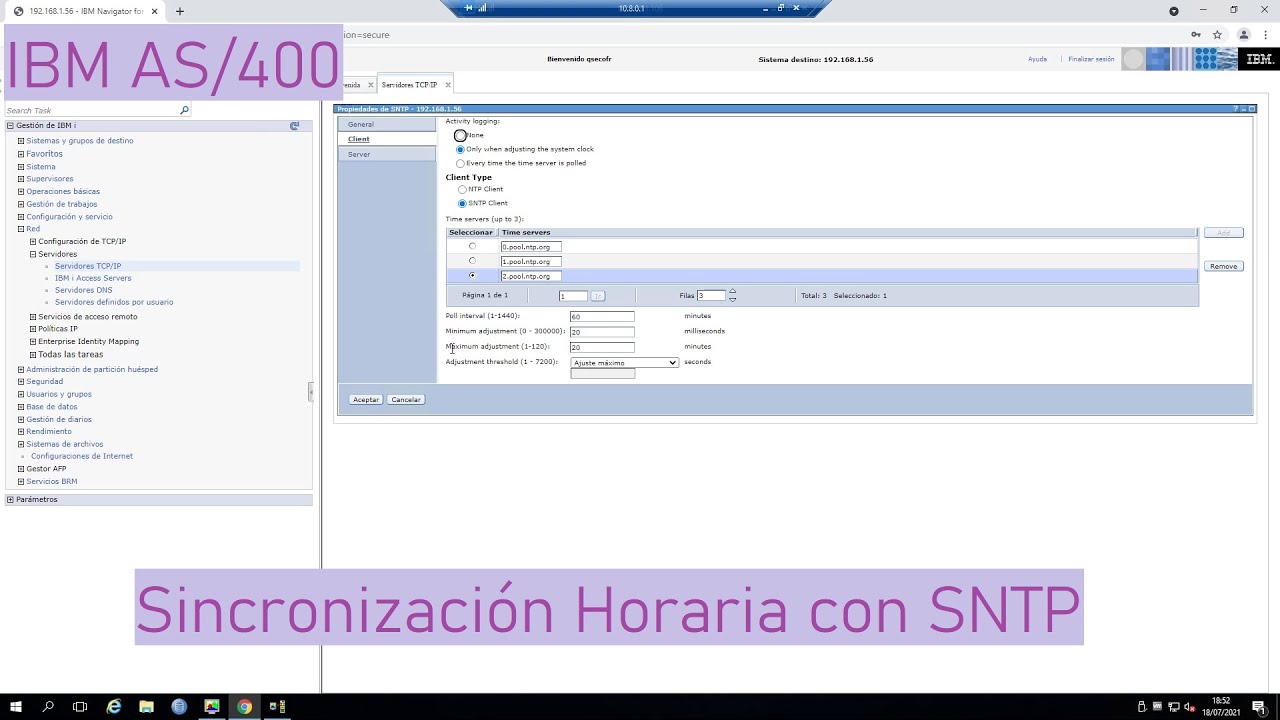Open the Chrome three-dot menu

pos(1267,34)
